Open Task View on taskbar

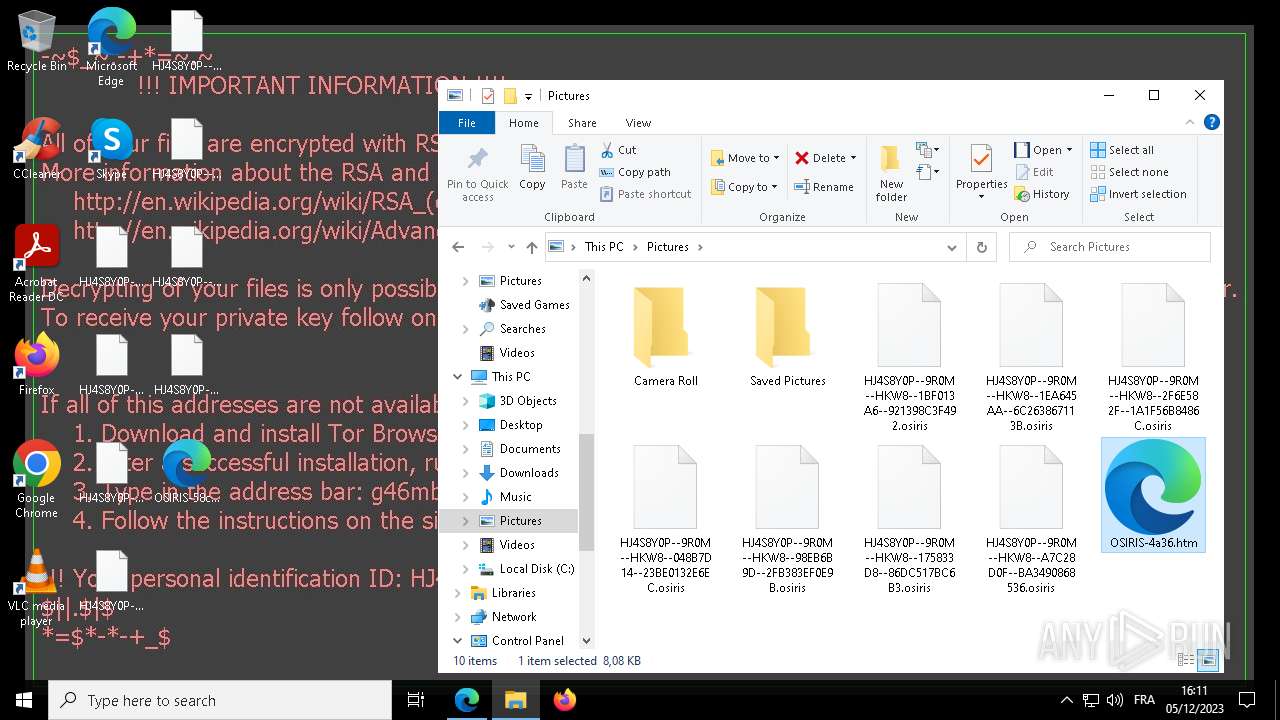(416, 700)
